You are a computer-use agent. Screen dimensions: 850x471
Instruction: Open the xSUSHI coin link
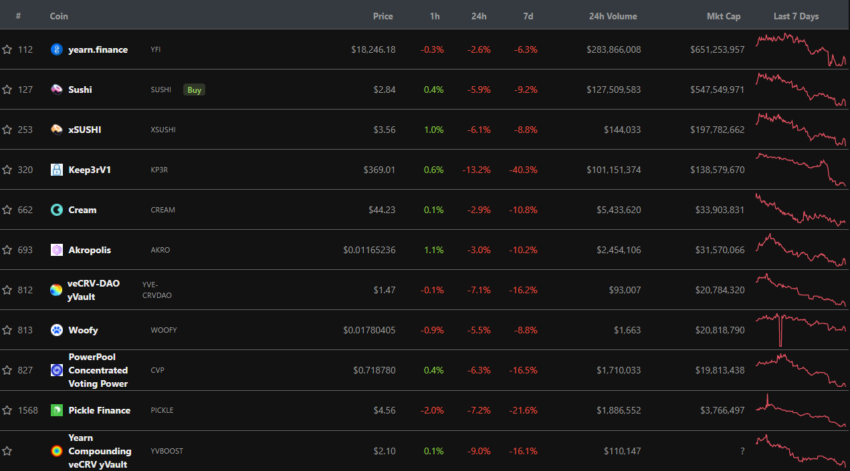tap(85, 130)
